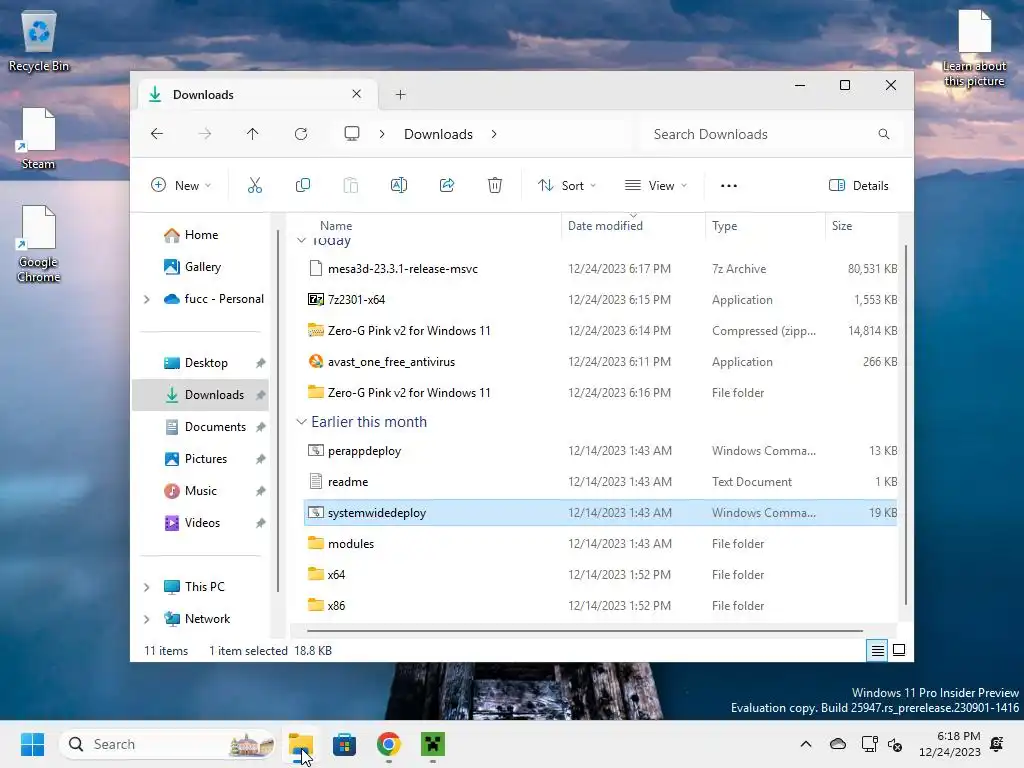Select Google Chrome desktop shortcut
1024x768 pixels.
(x=39, y=244)
